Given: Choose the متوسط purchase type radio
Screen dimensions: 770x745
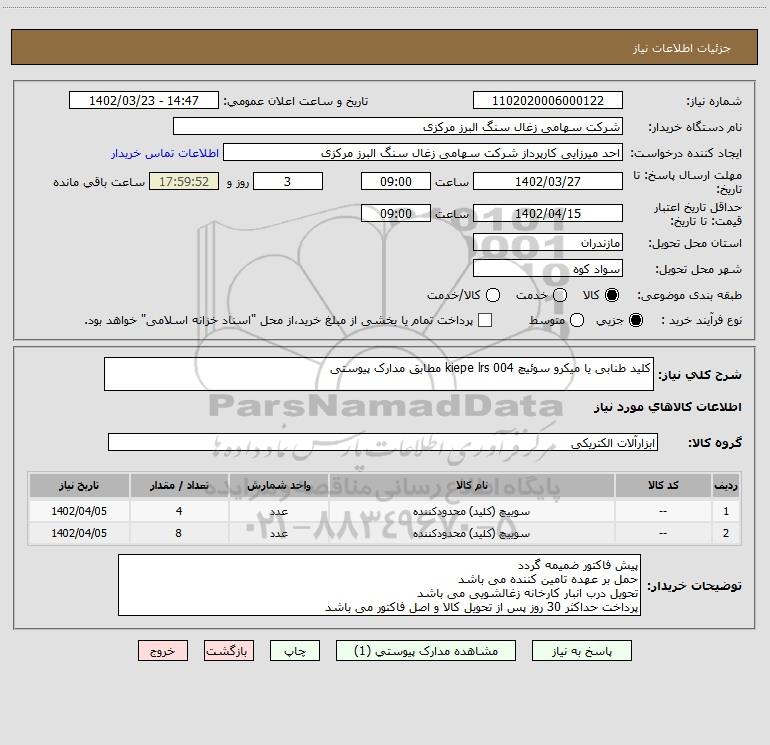Looking at the screenshot, I should click(577, 320).
